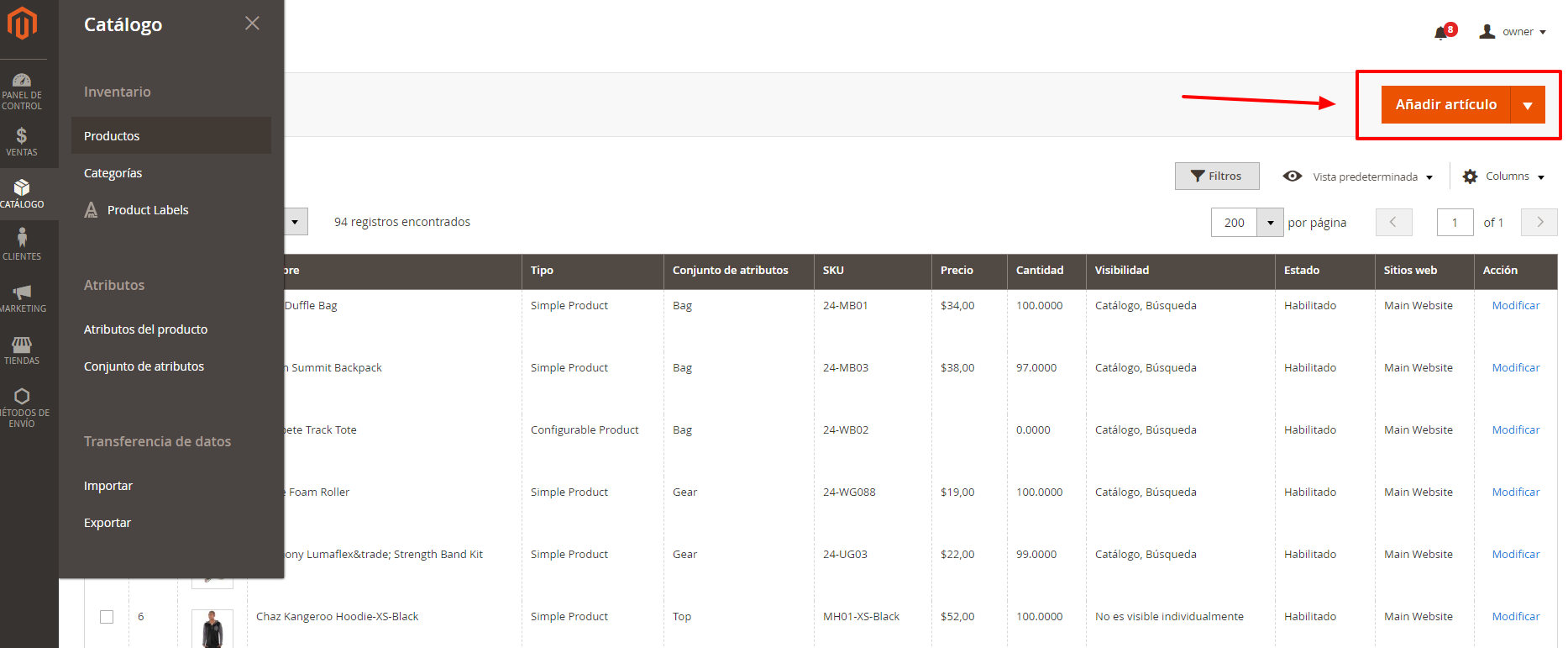Click the page number input field
The image size is (1568, 648).
pyautogui.click(x=1455, y=223)
